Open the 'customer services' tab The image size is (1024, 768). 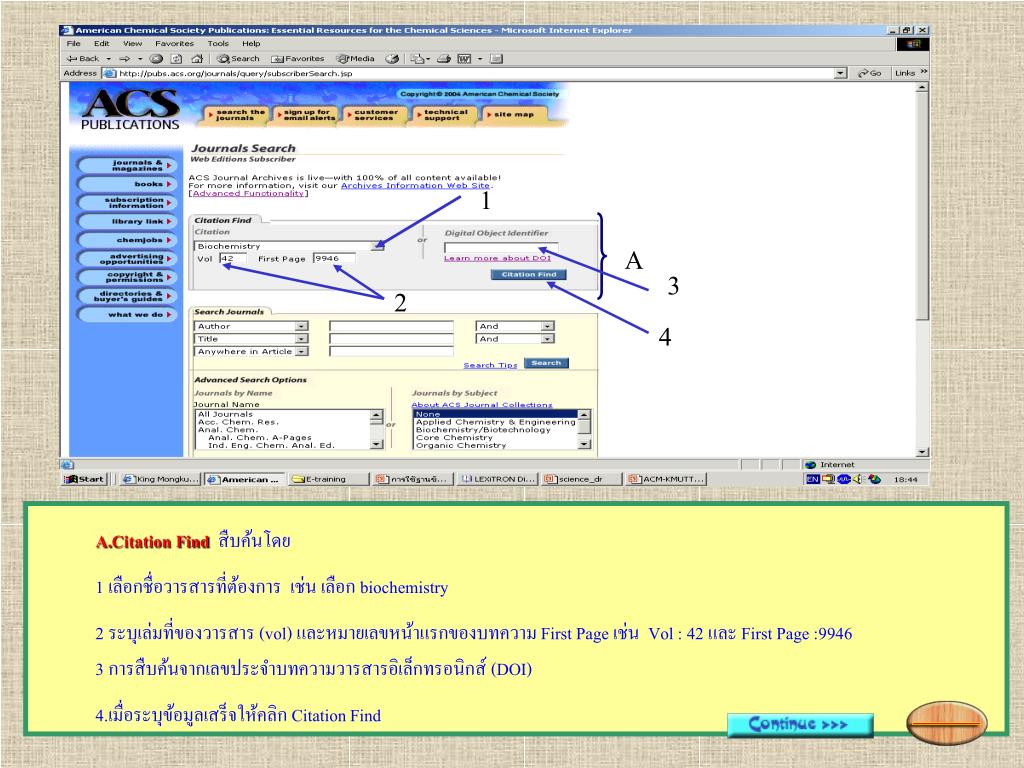[376, 115]
